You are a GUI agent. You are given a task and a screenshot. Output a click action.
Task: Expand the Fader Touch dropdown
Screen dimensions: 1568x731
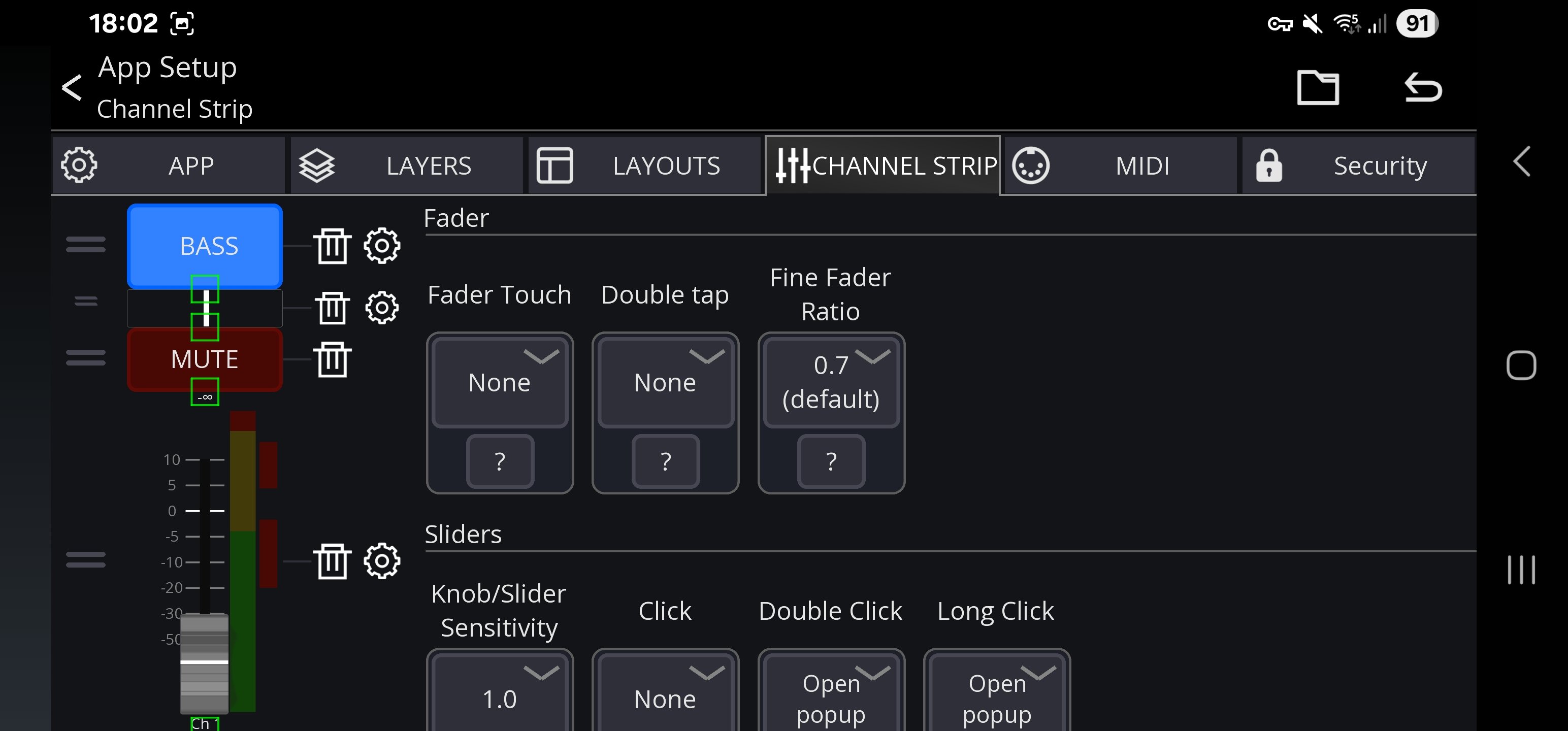[x=499, y=382]
